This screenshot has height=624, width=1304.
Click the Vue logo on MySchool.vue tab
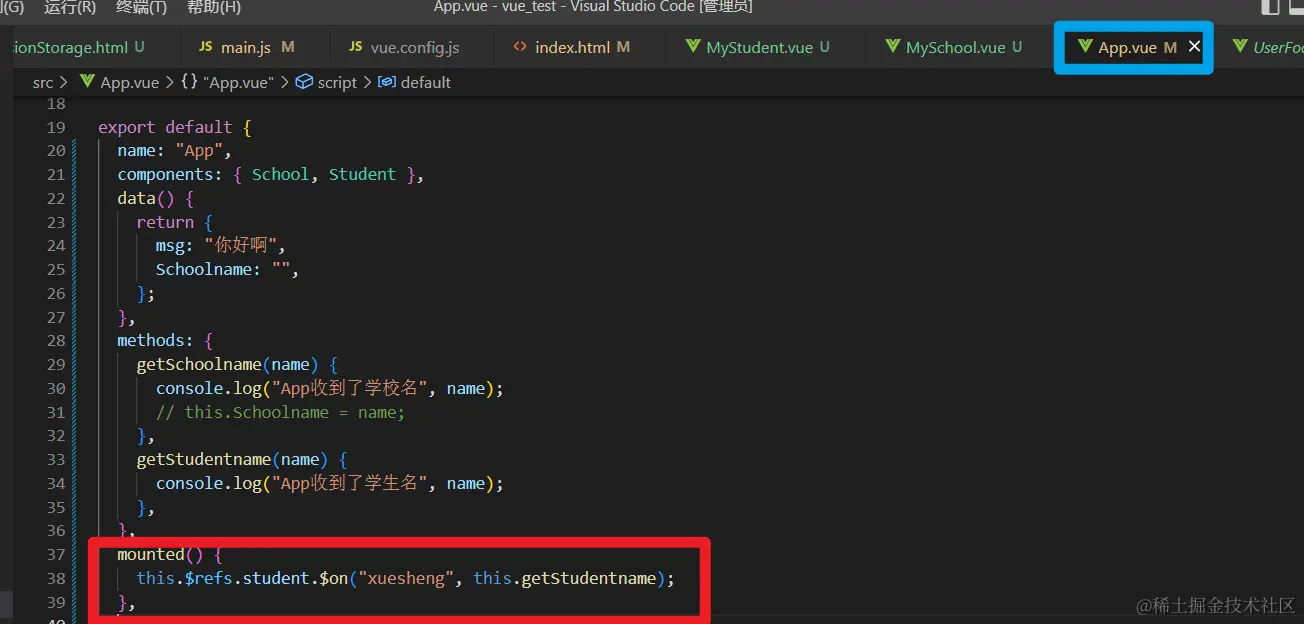click(892, 47)
